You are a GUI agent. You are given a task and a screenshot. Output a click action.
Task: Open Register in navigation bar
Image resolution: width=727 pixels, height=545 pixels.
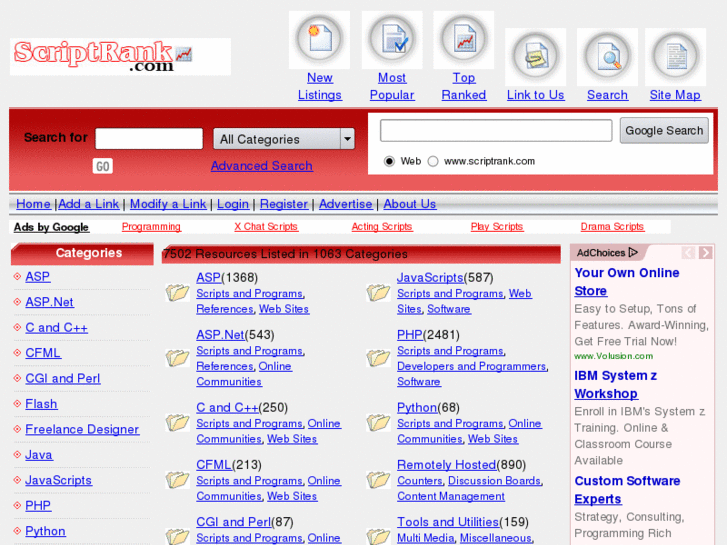(x=284, y=204)
